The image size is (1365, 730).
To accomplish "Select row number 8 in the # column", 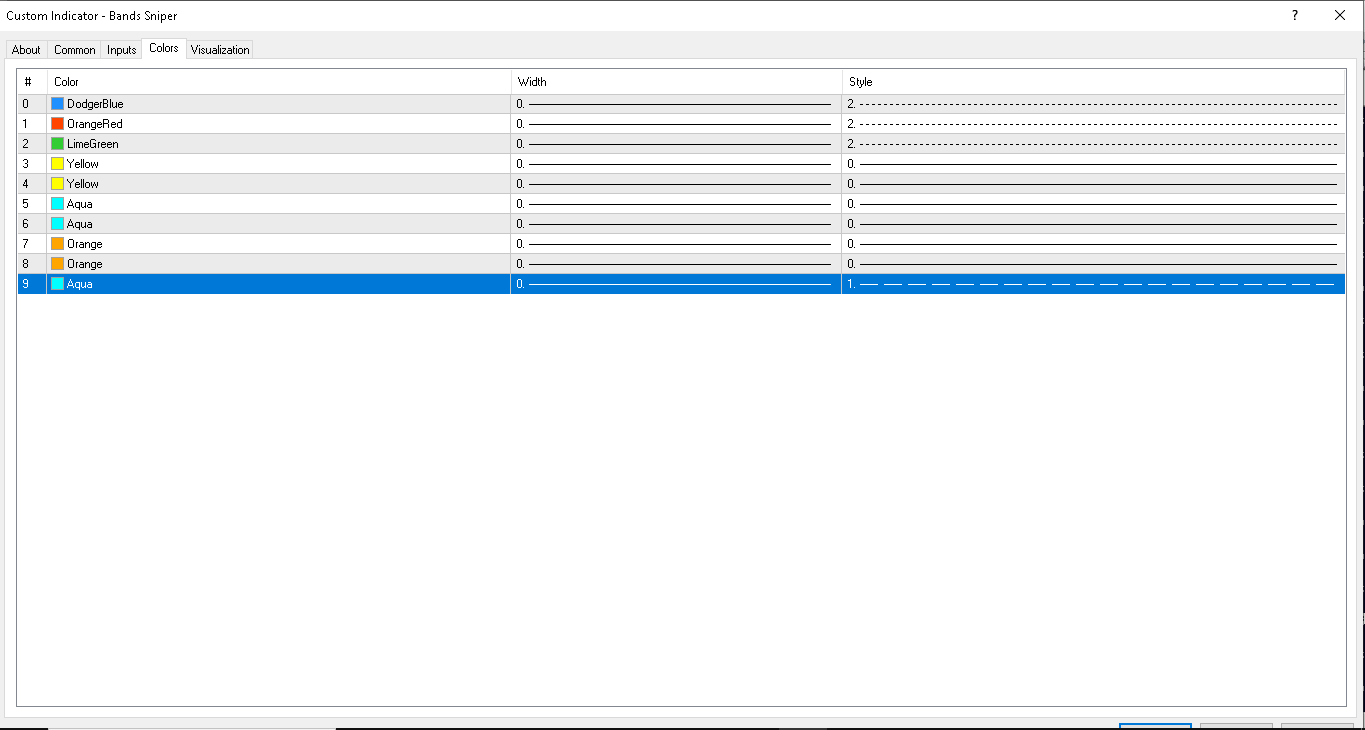I will [x=32, y=264].
